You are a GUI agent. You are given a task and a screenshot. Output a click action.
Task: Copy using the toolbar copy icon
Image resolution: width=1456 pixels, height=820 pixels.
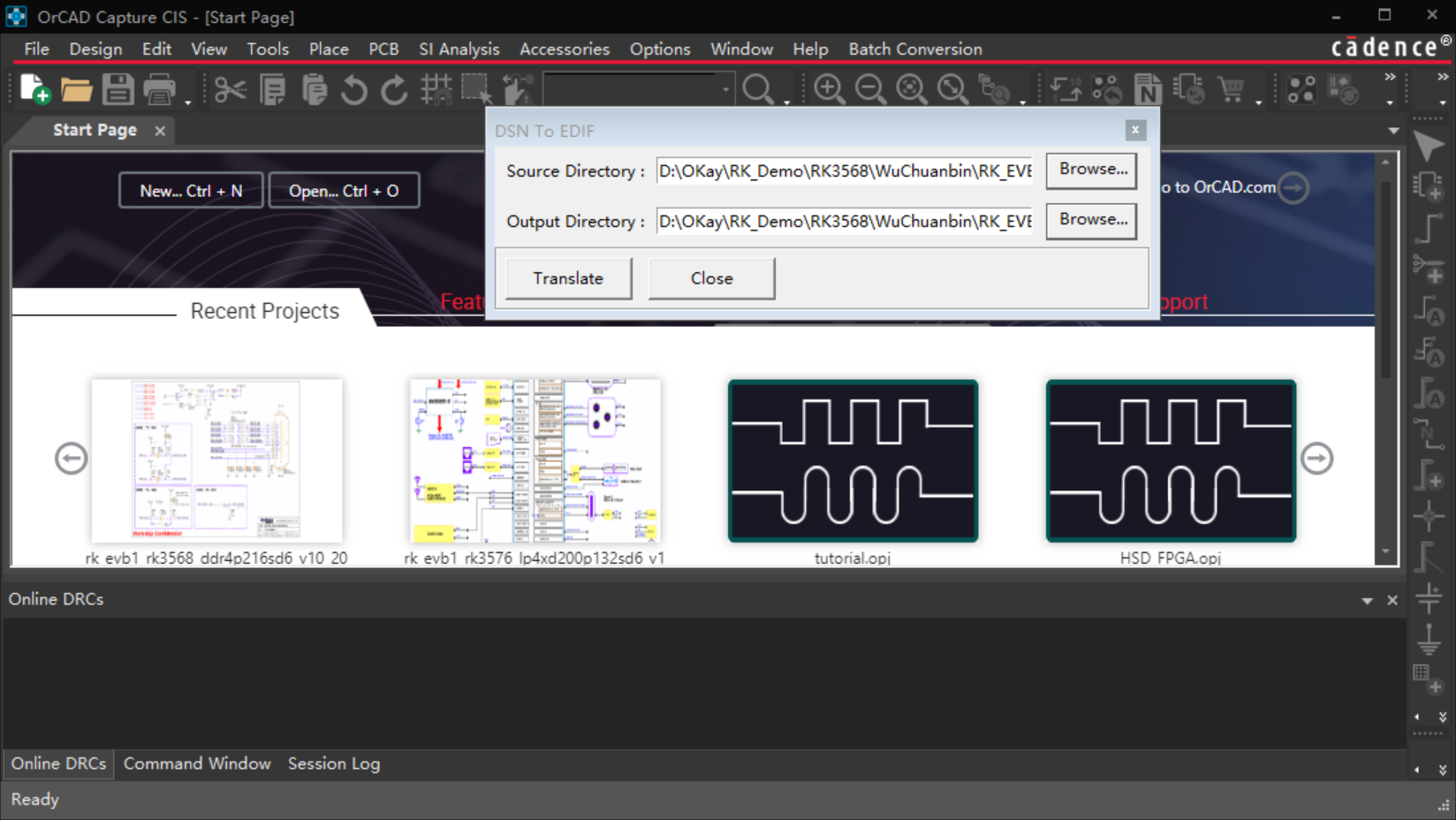(273, 89)
